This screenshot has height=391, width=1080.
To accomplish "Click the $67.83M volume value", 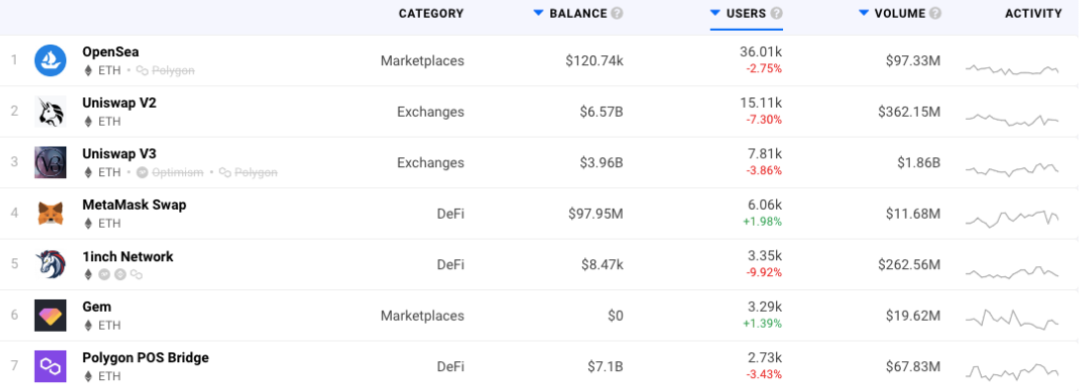I will click(x=913, y=366).
